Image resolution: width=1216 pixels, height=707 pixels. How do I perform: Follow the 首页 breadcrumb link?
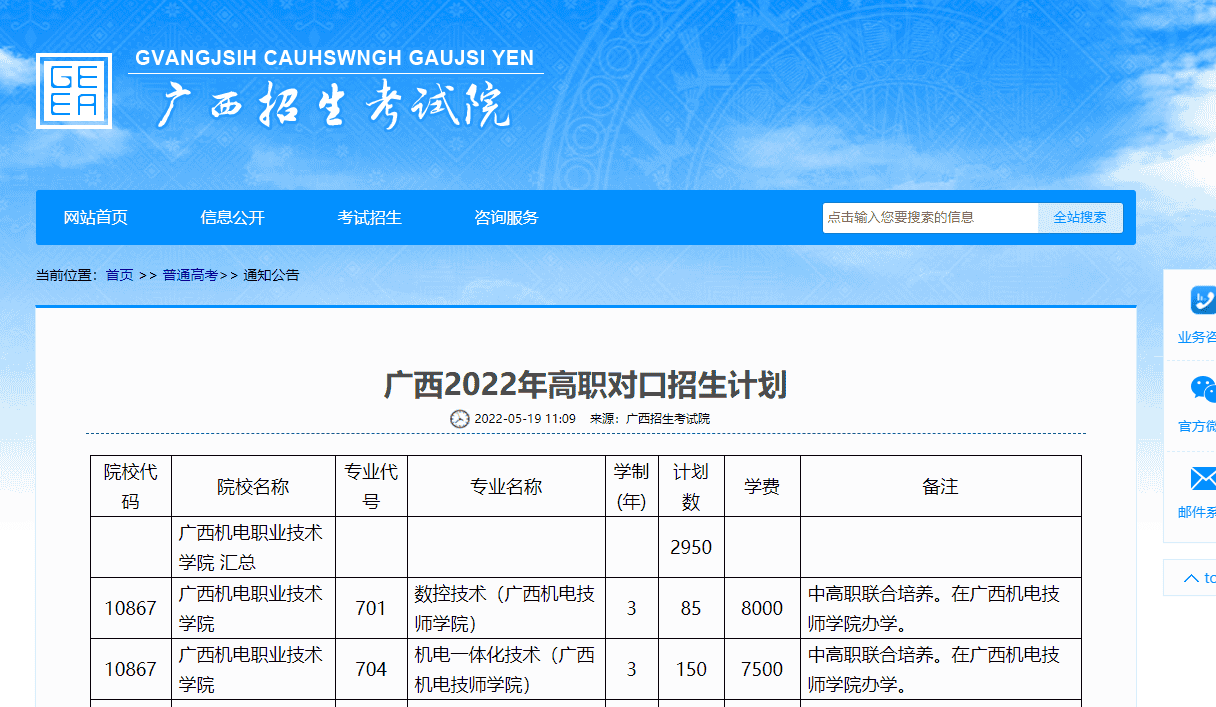point(119,275)
